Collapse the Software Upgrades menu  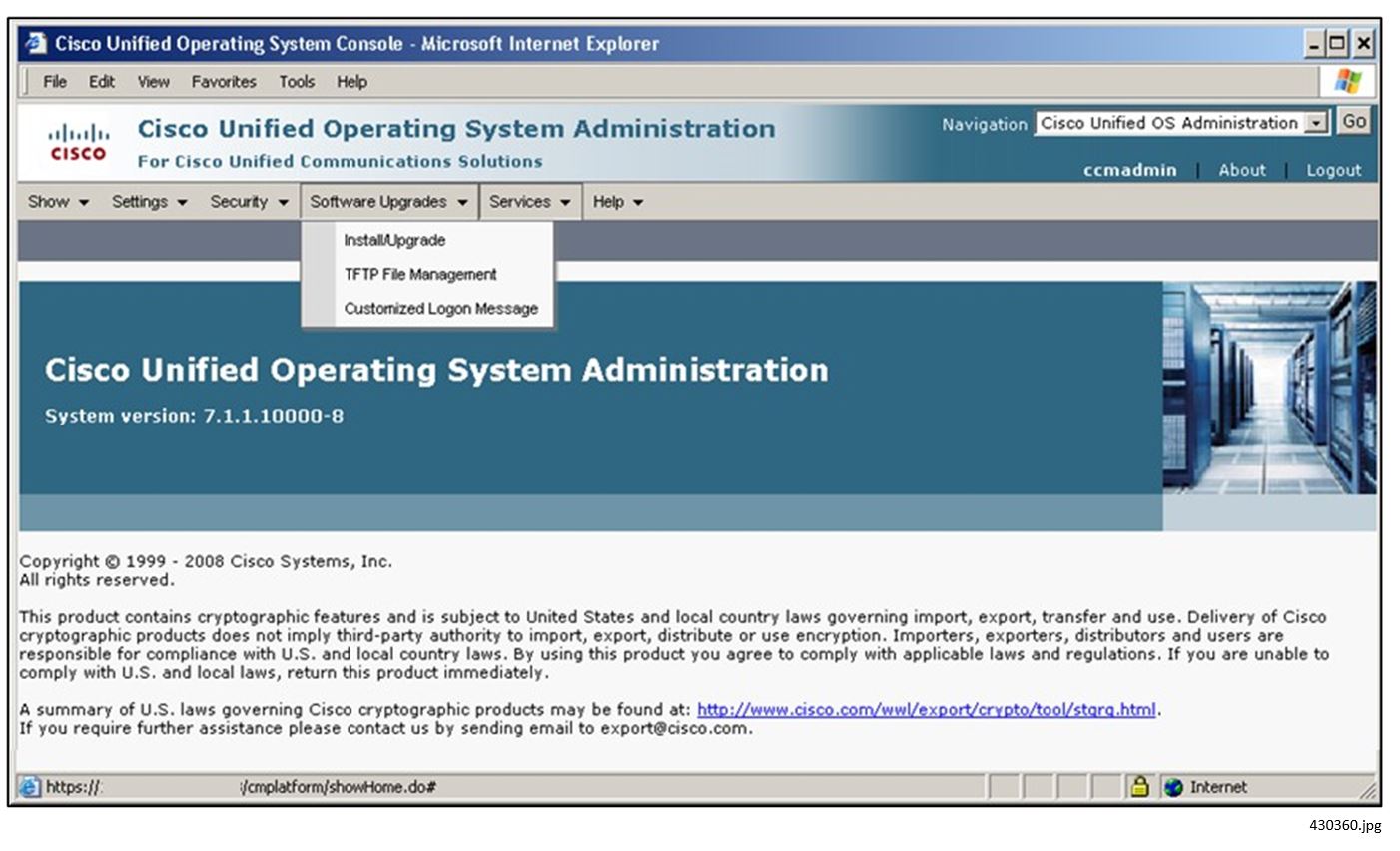[388, 202]
